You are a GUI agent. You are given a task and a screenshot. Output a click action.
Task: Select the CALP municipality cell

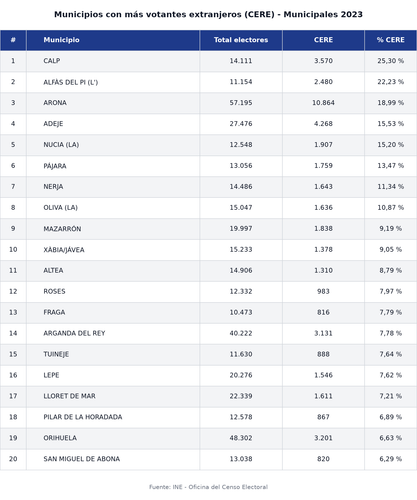coord(113,61)
